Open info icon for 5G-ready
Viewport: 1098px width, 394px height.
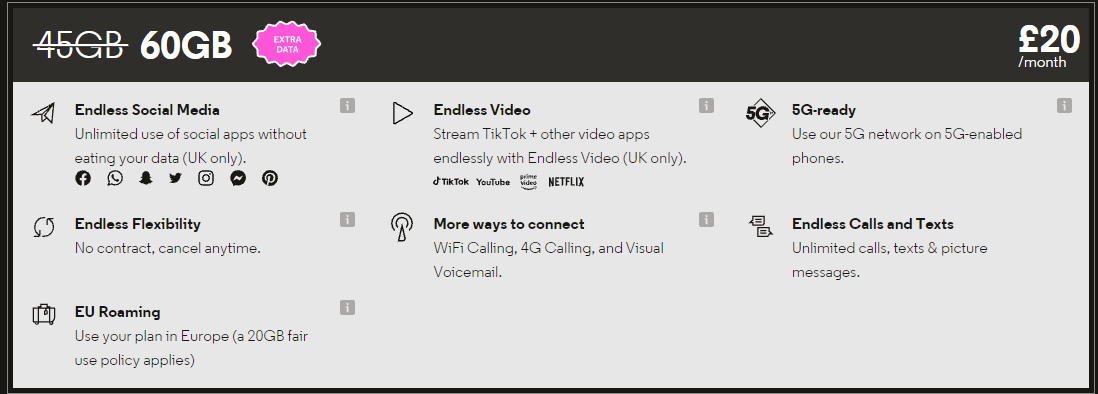point(1064,106)
